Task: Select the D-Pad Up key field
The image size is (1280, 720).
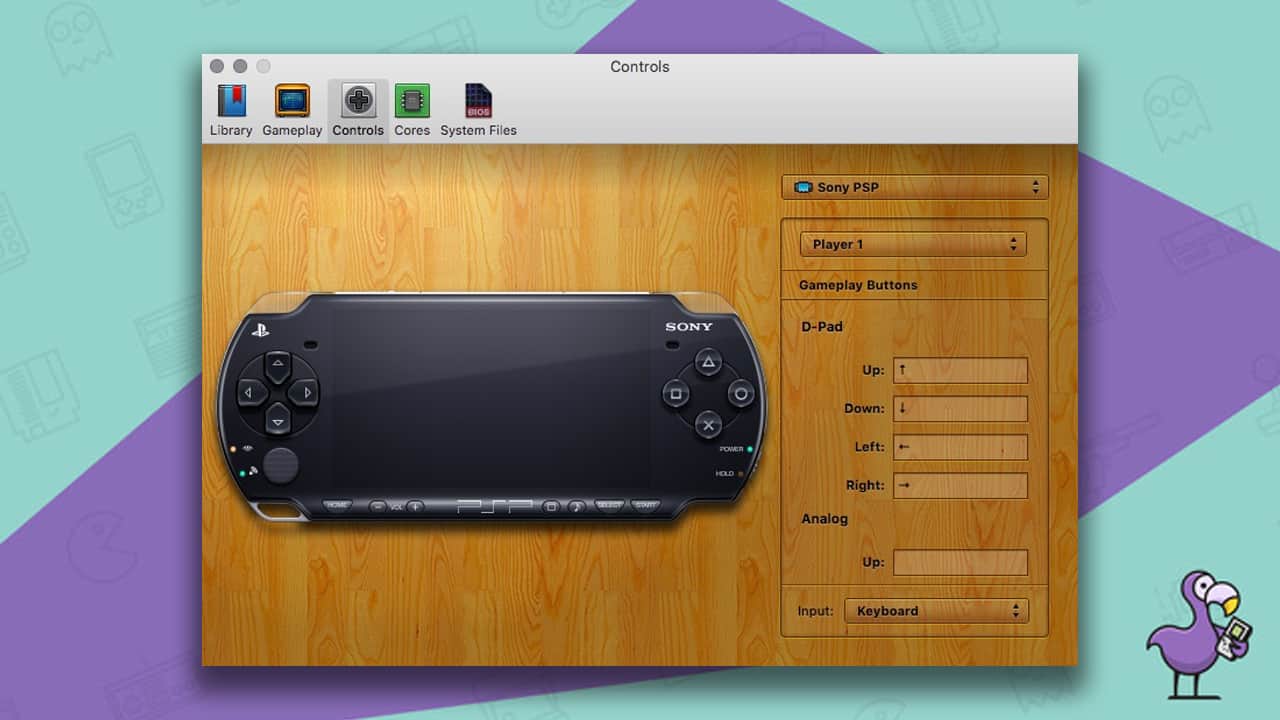Action: [x=960, y=370]
